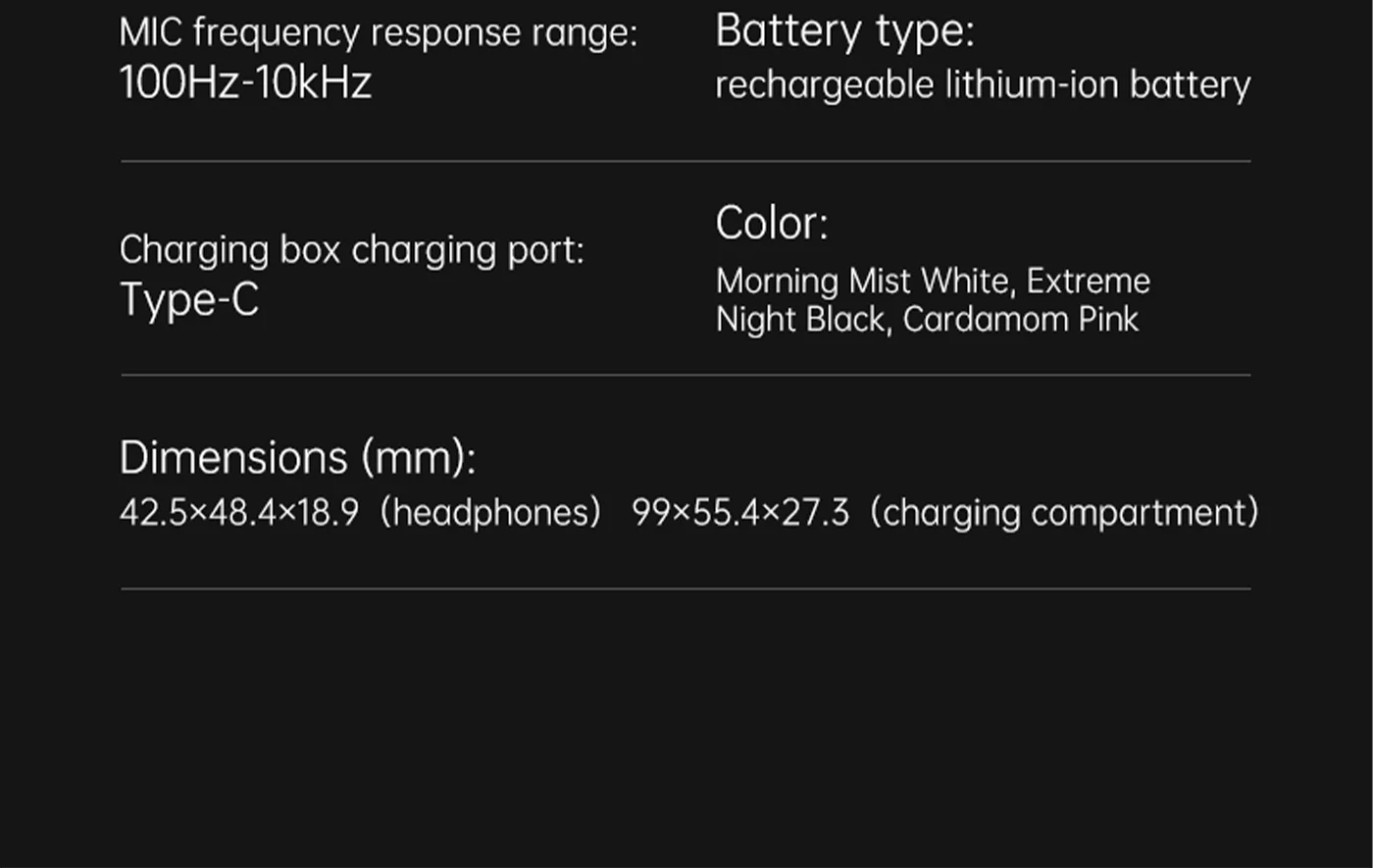Click the word Extreme in the color list

1089,281
